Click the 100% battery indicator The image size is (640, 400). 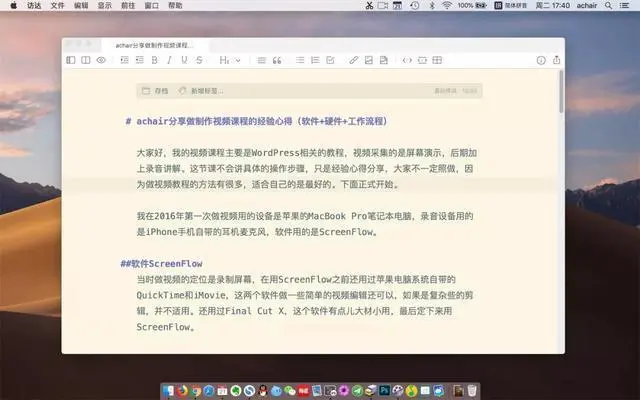tap(472, 5)
